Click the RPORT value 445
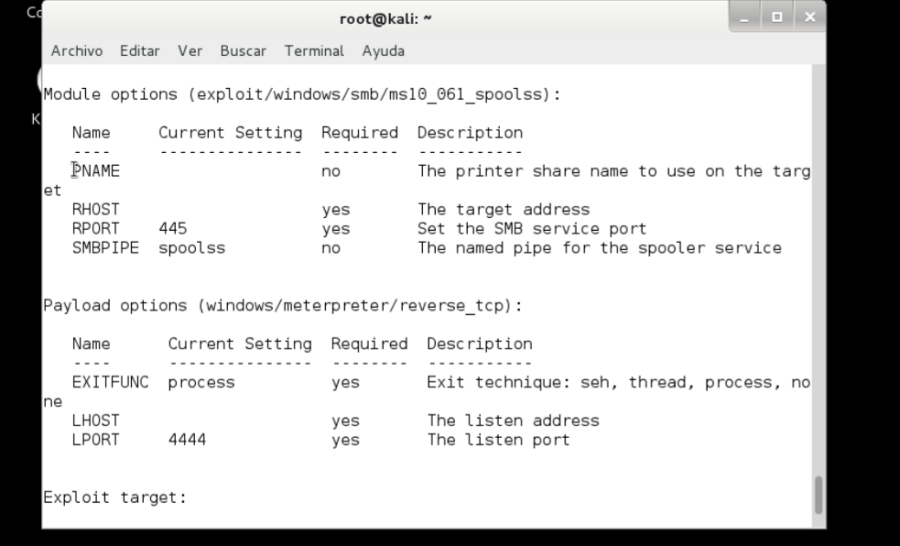This screenshot has height=546, width=900. coord(173,229)
